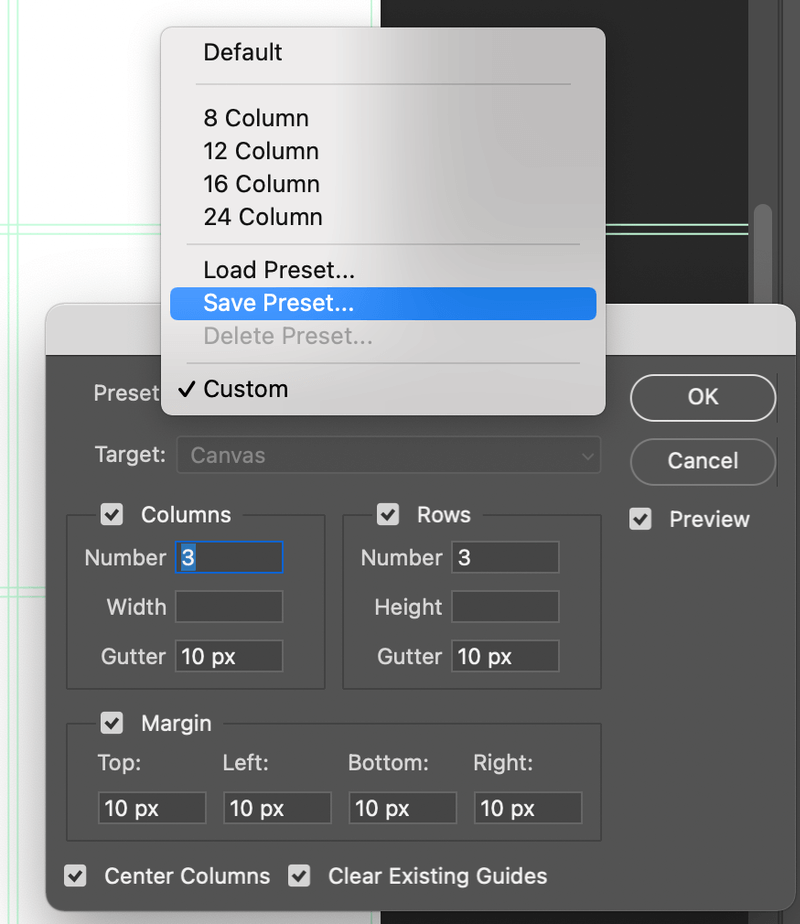
Task: Click Load Preset menu entry
Action: pyautogui.click(x=279, y=270)
